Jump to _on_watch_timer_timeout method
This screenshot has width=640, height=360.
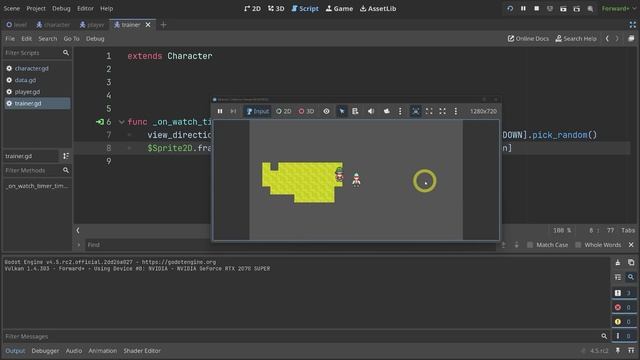tap(37, 186)
